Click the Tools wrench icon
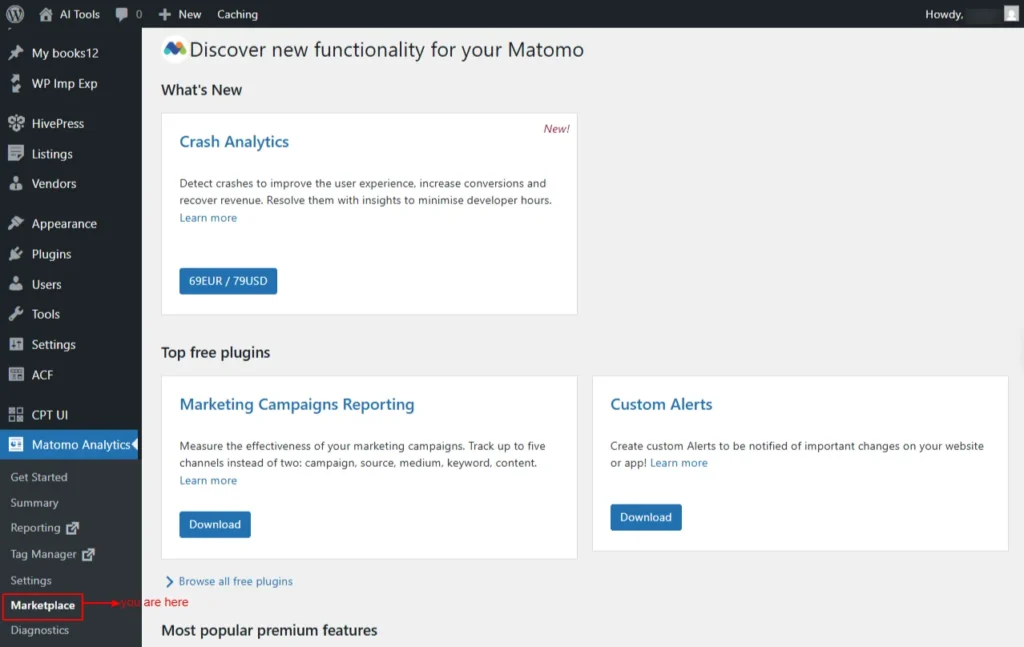 tap(16, 314)
